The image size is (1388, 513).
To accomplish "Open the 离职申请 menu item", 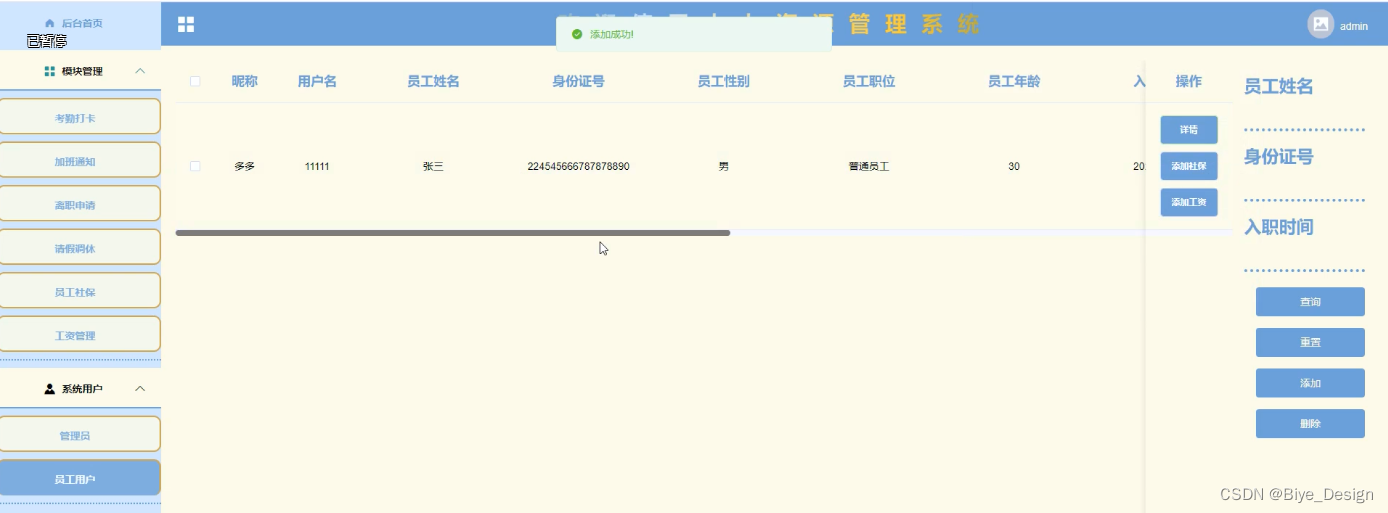I will [80, 204].
